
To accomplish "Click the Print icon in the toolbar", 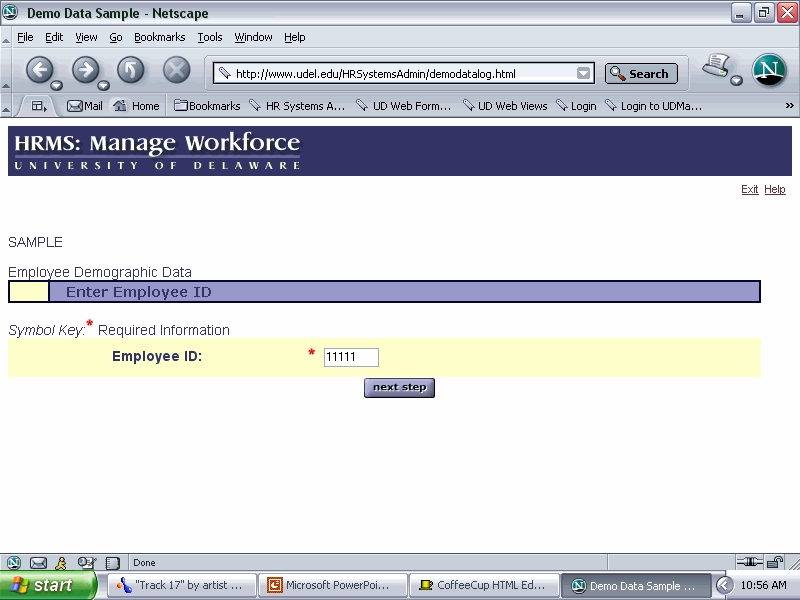I will tap(717, 67).
